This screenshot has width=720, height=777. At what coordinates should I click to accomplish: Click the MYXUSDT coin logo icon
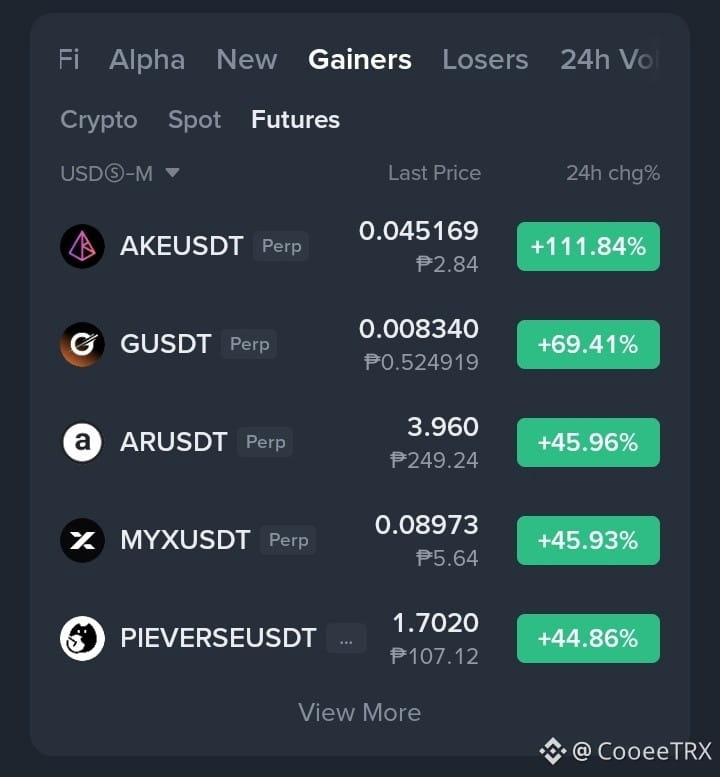point(82,540)
